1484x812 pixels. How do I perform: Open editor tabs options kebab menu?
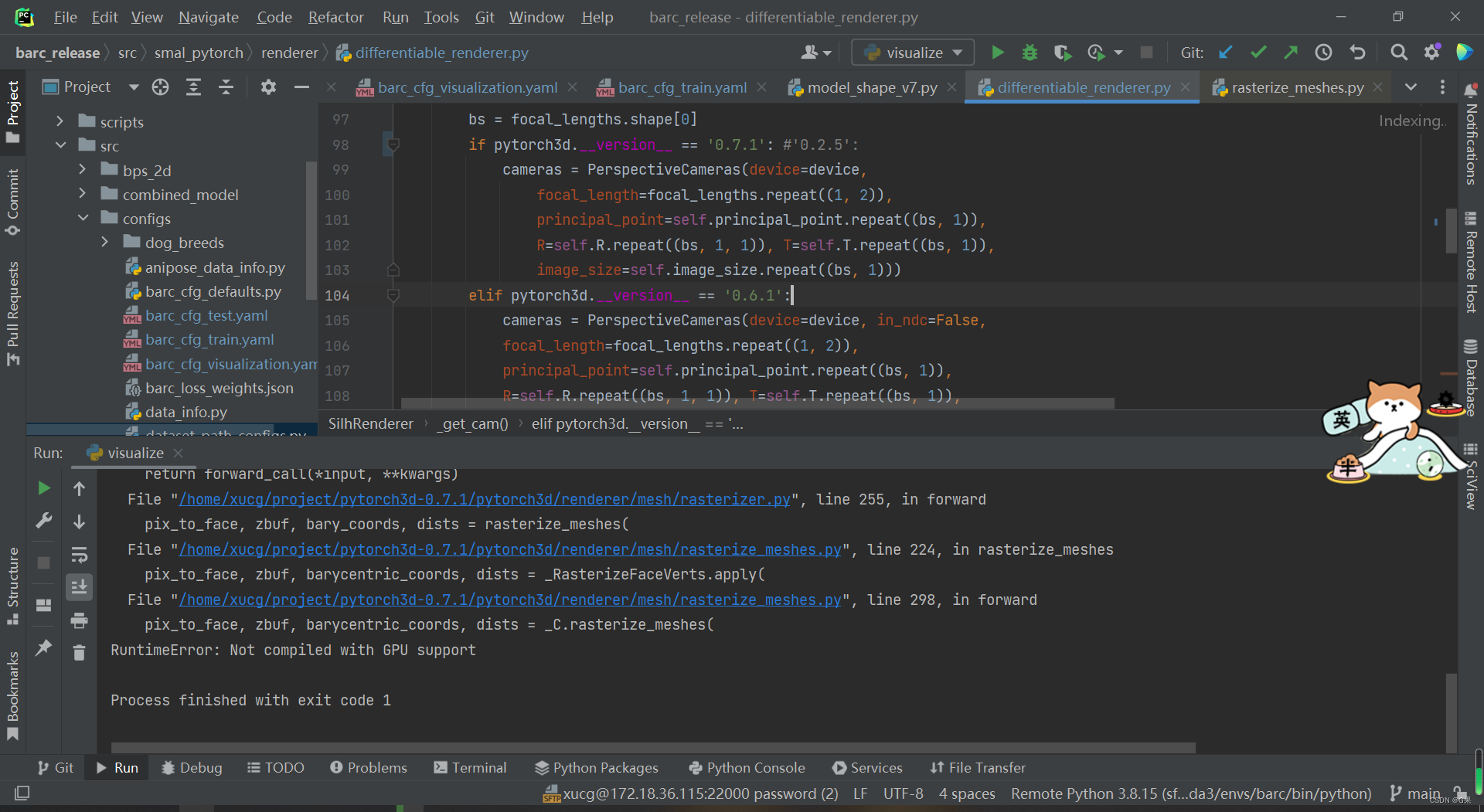(x=1442, y=87)
